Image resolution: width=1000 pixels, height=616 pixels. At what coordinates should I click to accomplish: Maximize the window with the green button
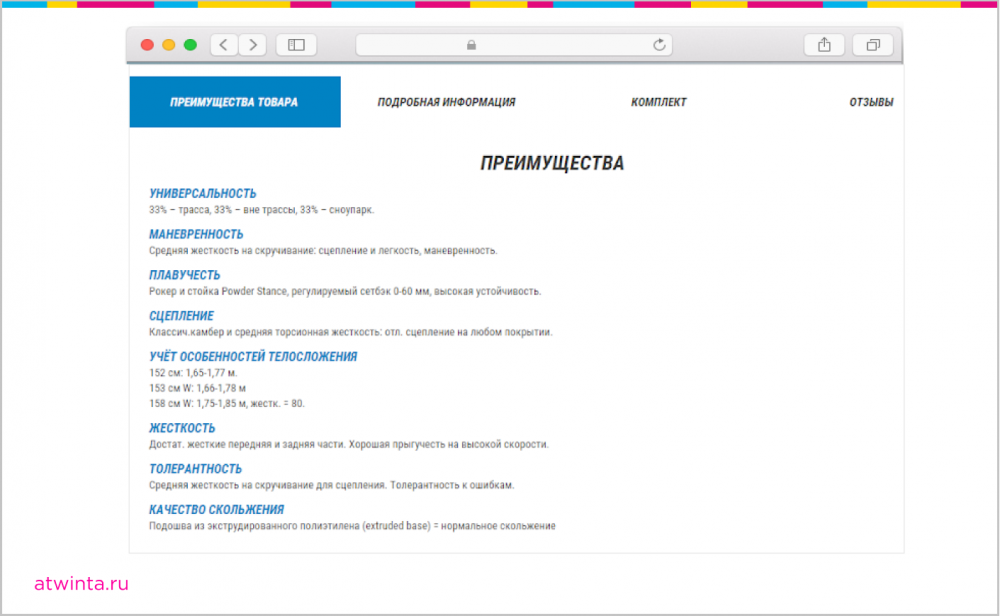coord(190,45)
